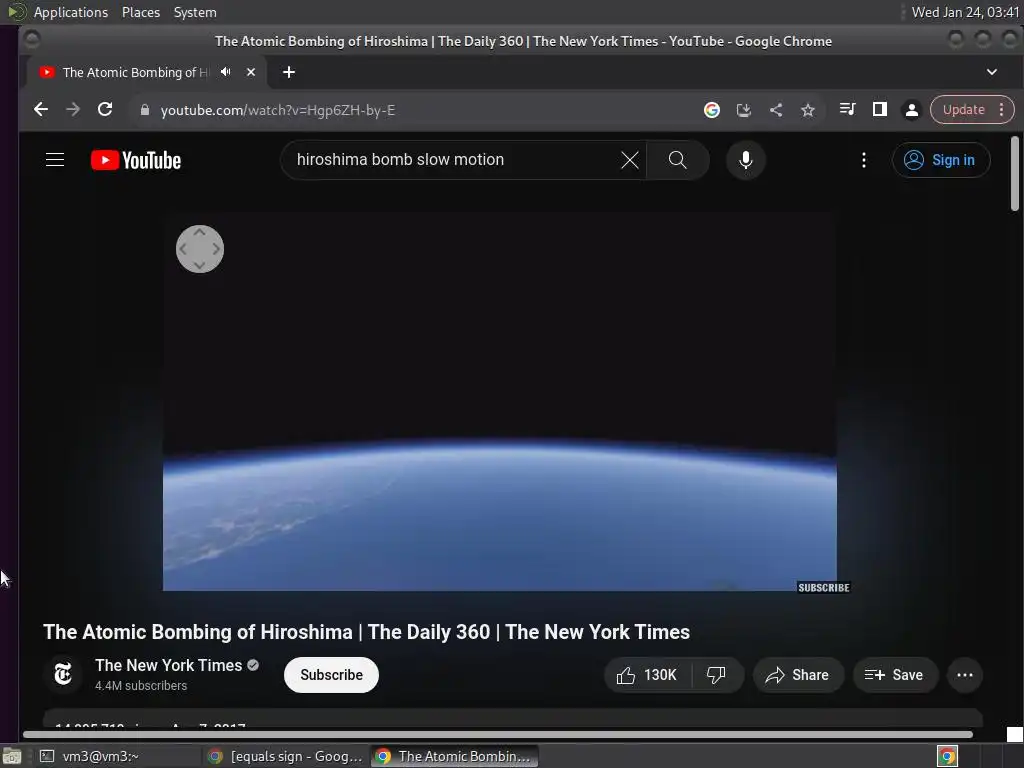
Task: Share this page from the address bar
Action: [776, 110]
